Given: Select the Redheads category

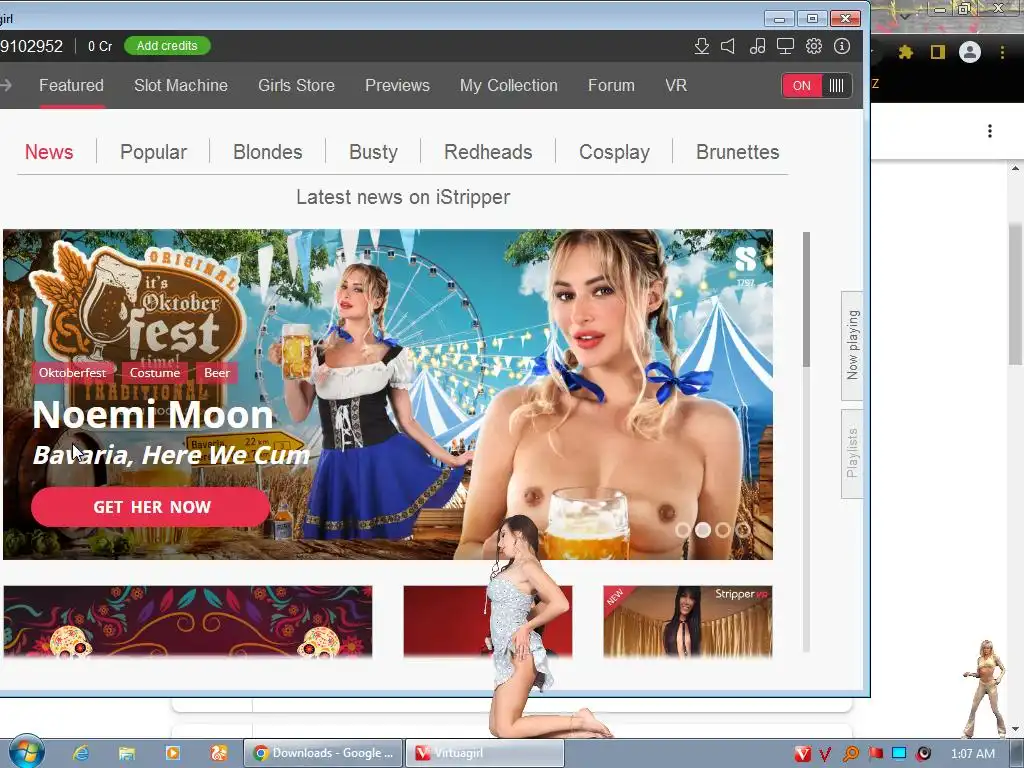Looking at the screenshot, I should [x=488, y=152].
